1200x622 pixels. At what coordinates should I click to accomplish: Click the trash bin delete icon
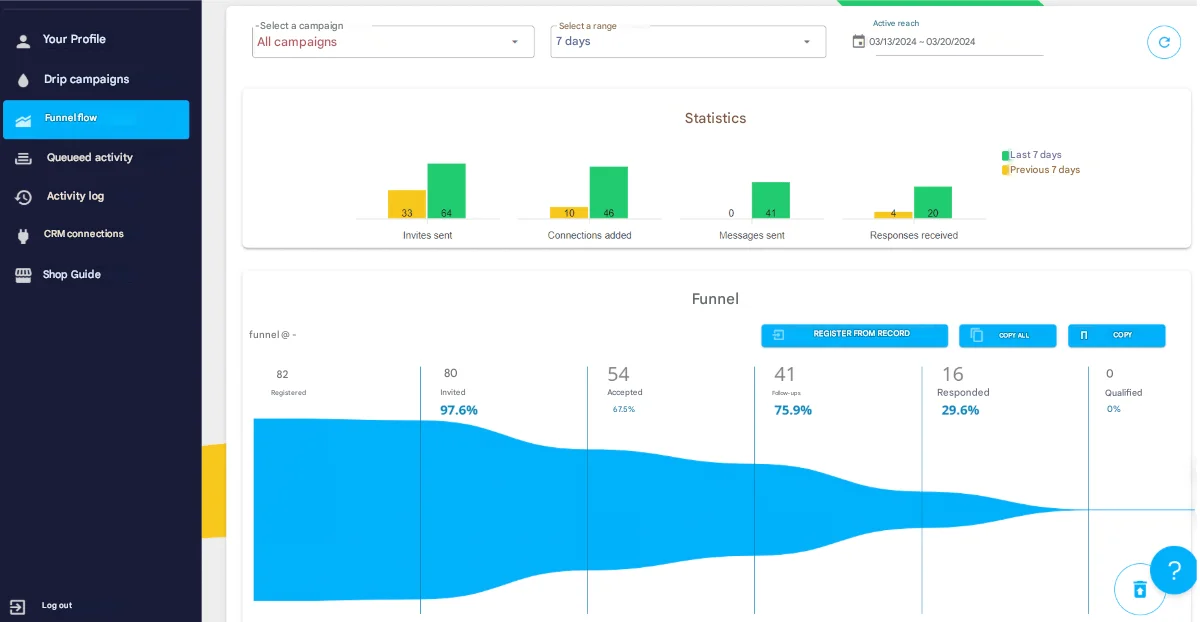[1139, 589]
